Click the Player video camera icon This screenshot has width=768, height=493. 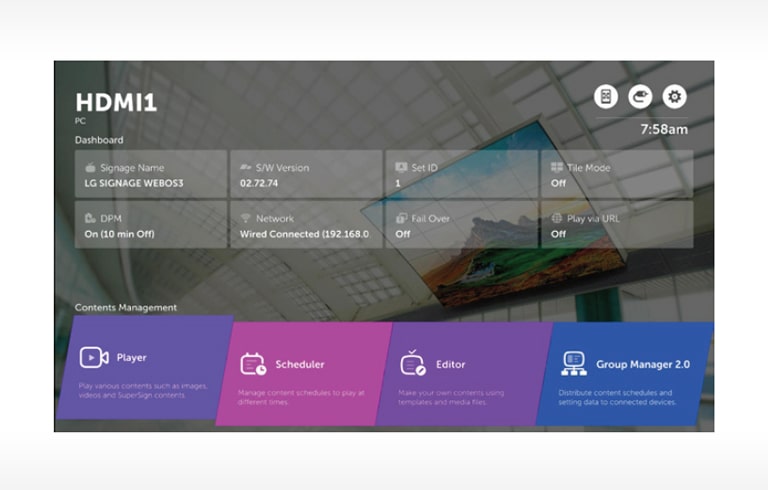[94, 357]
